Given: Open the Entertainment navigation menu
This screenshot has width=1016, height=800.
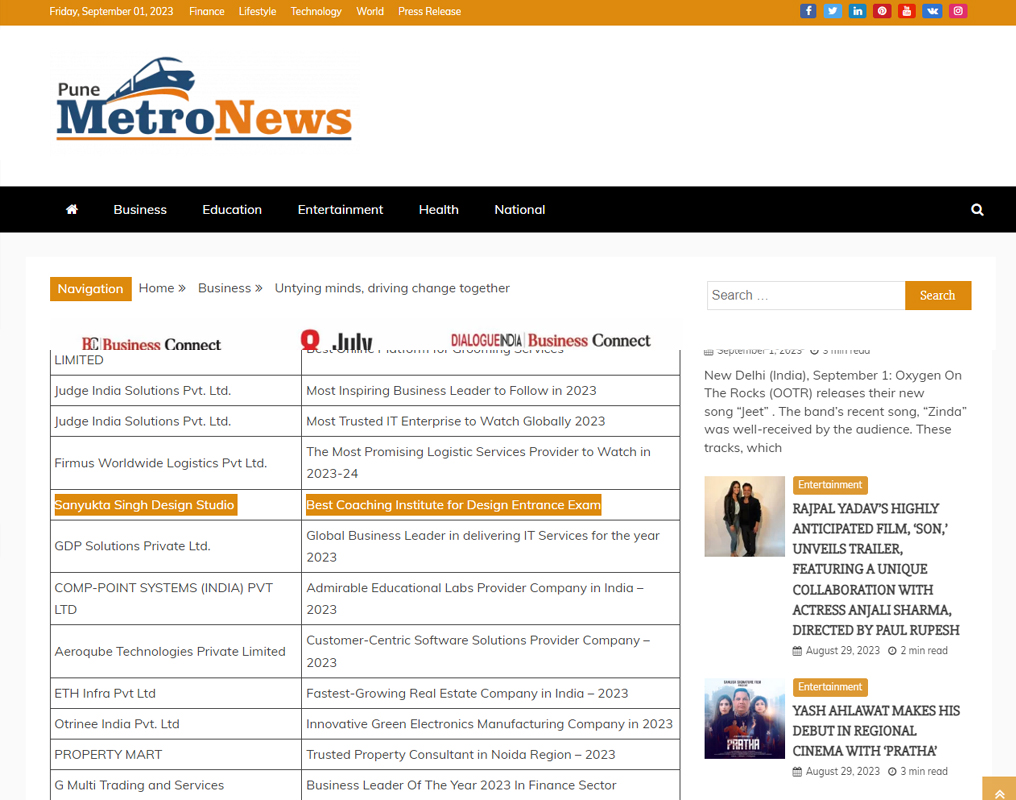Looking at the screenshot, I should [x=340, y=210].
